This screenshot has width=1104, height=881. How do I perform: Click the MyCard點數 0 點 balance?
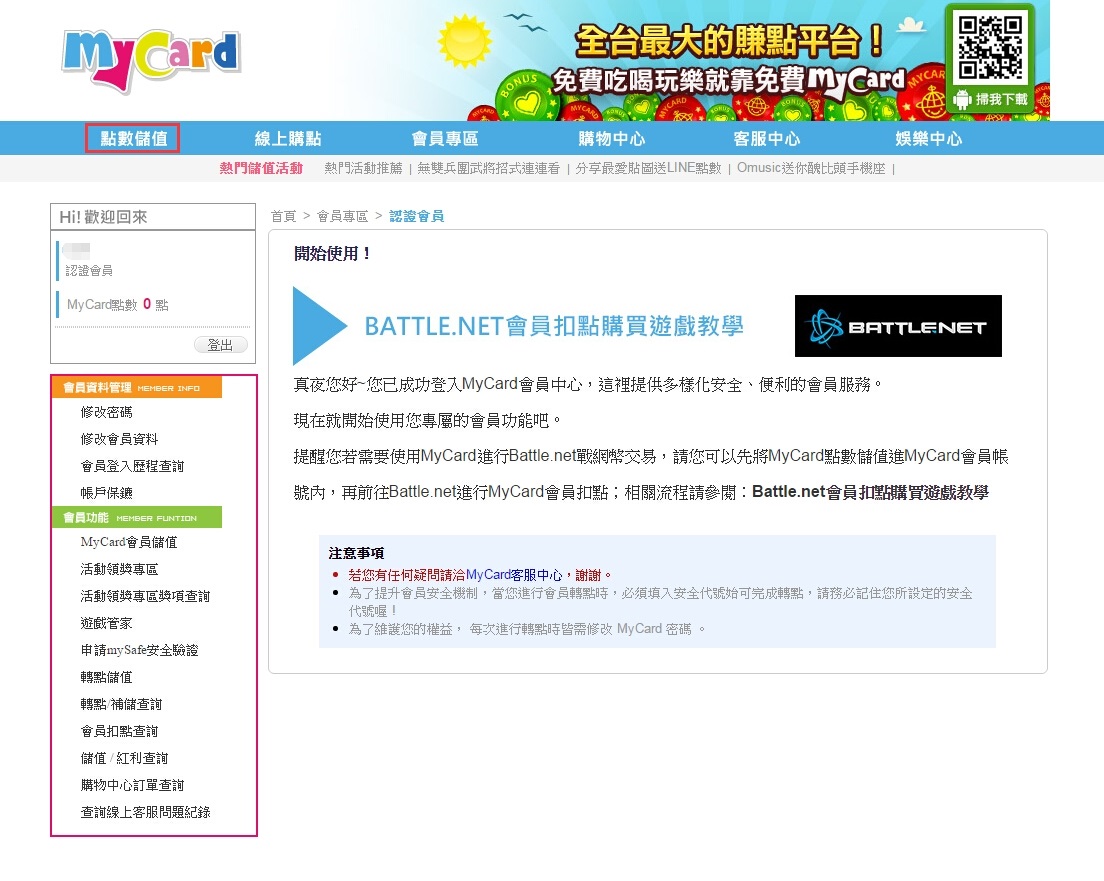[x=118, y=304]
